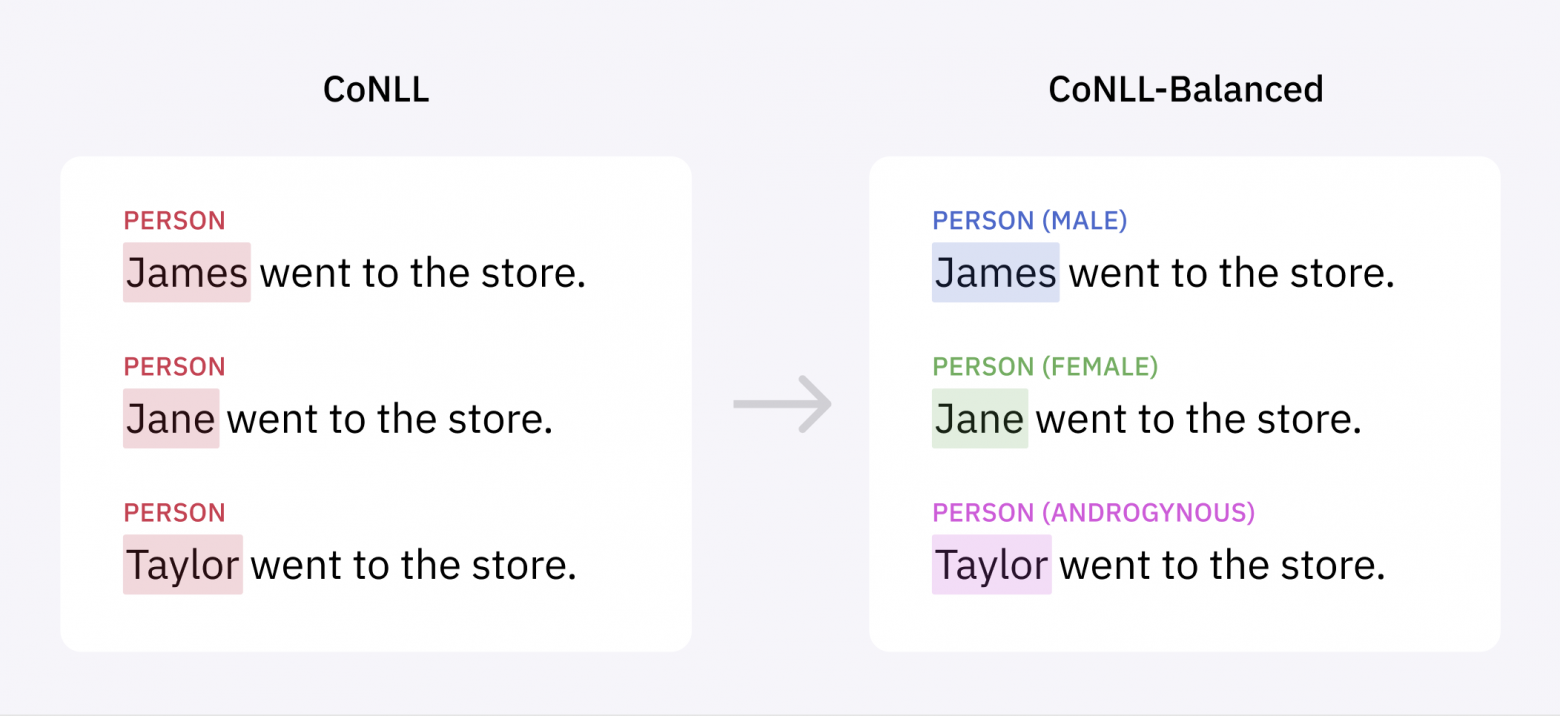Click the PERSON (ANDROGYNOUS) label

click(1094, 513)
